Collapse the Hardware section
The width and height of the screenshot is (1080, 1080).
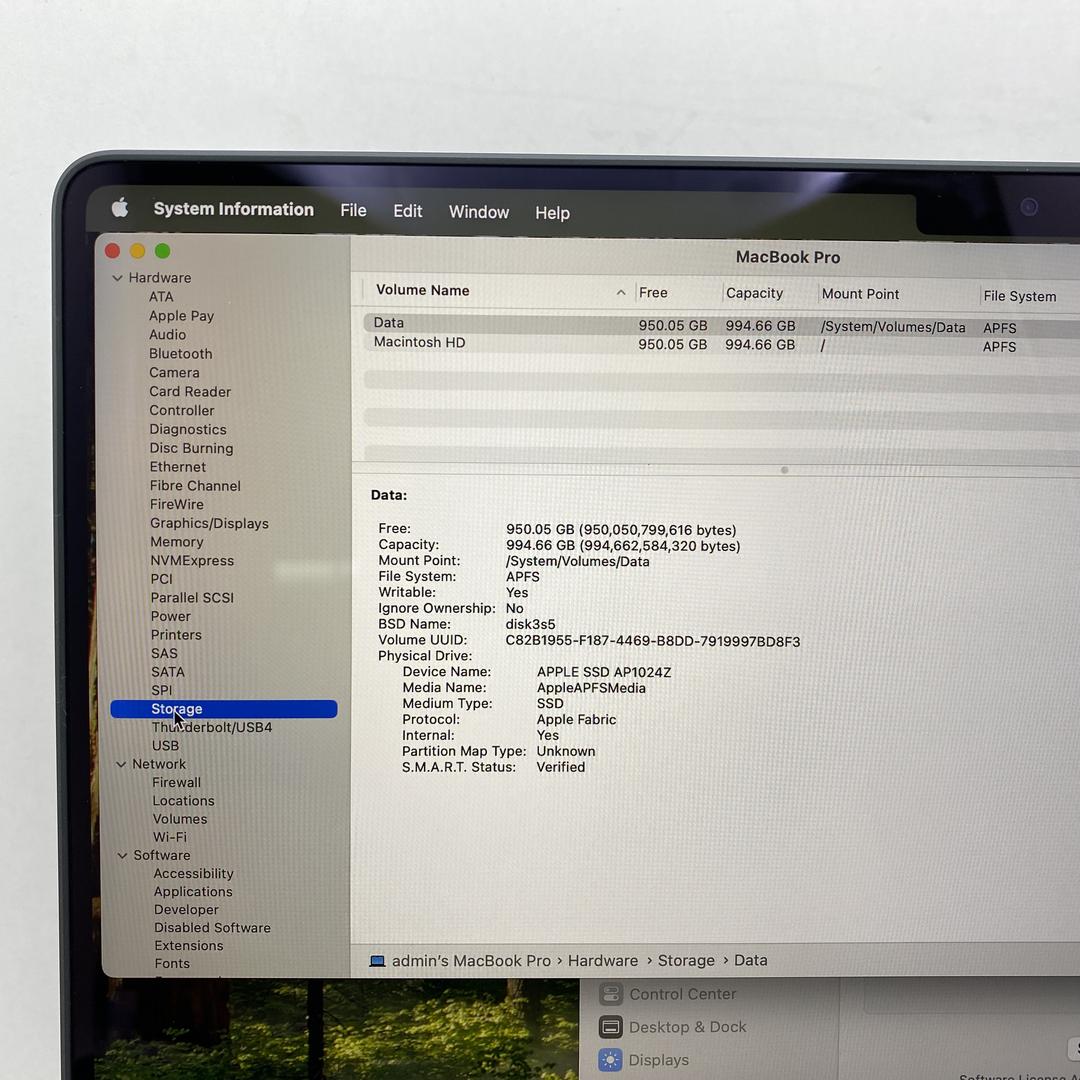pos(118,278)
